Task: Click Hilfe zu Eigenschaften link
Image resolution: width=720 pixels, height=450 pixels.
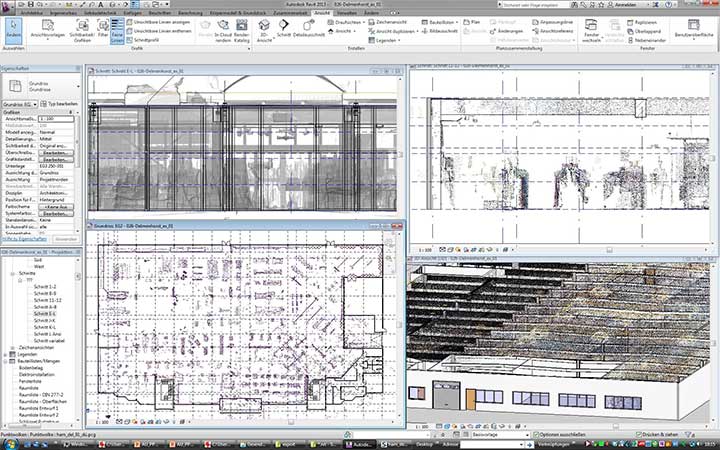Action: 20,239
